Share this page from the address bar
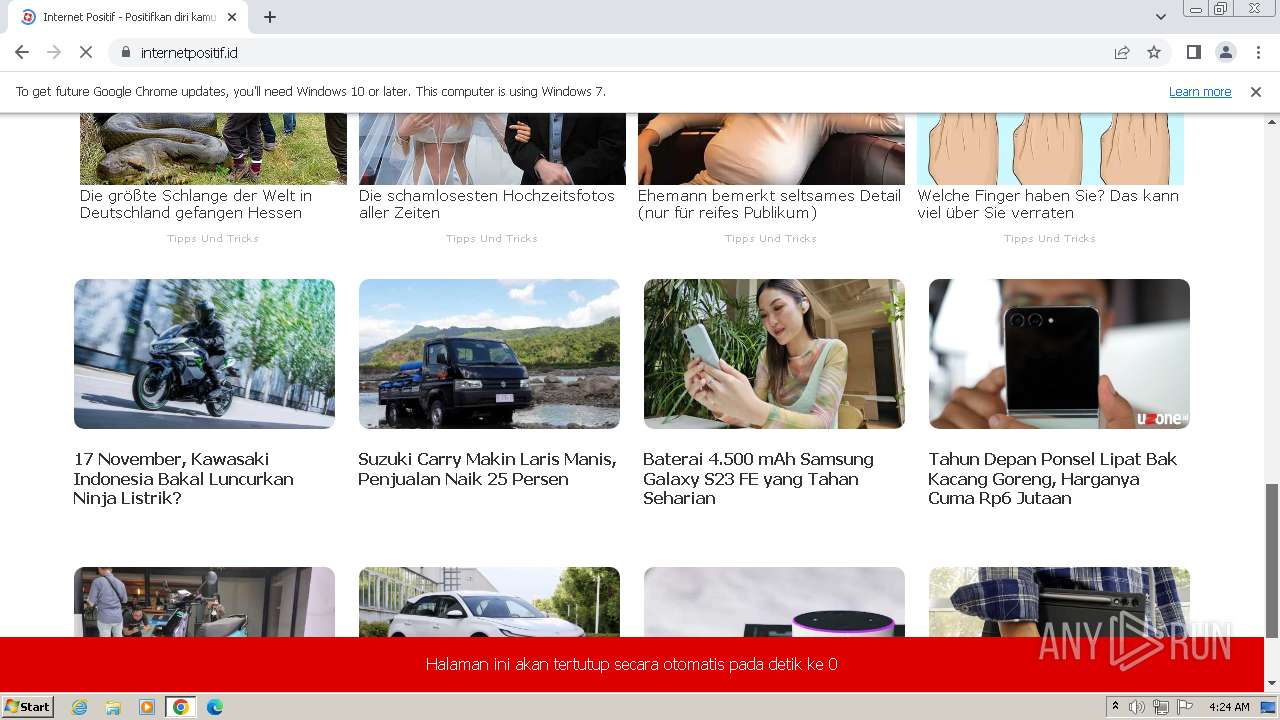This screenshot has width=1280, height=720. click(1122, 52)
